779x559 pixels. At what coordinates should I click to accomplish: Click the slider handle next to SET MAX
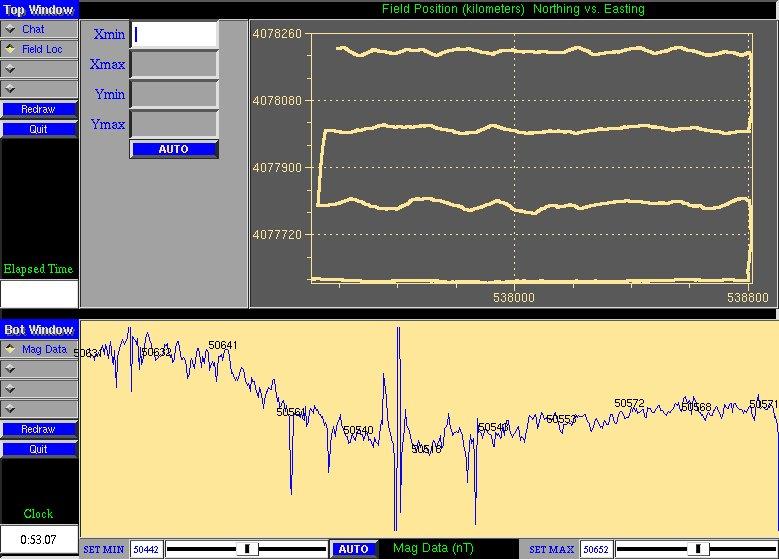702,548
